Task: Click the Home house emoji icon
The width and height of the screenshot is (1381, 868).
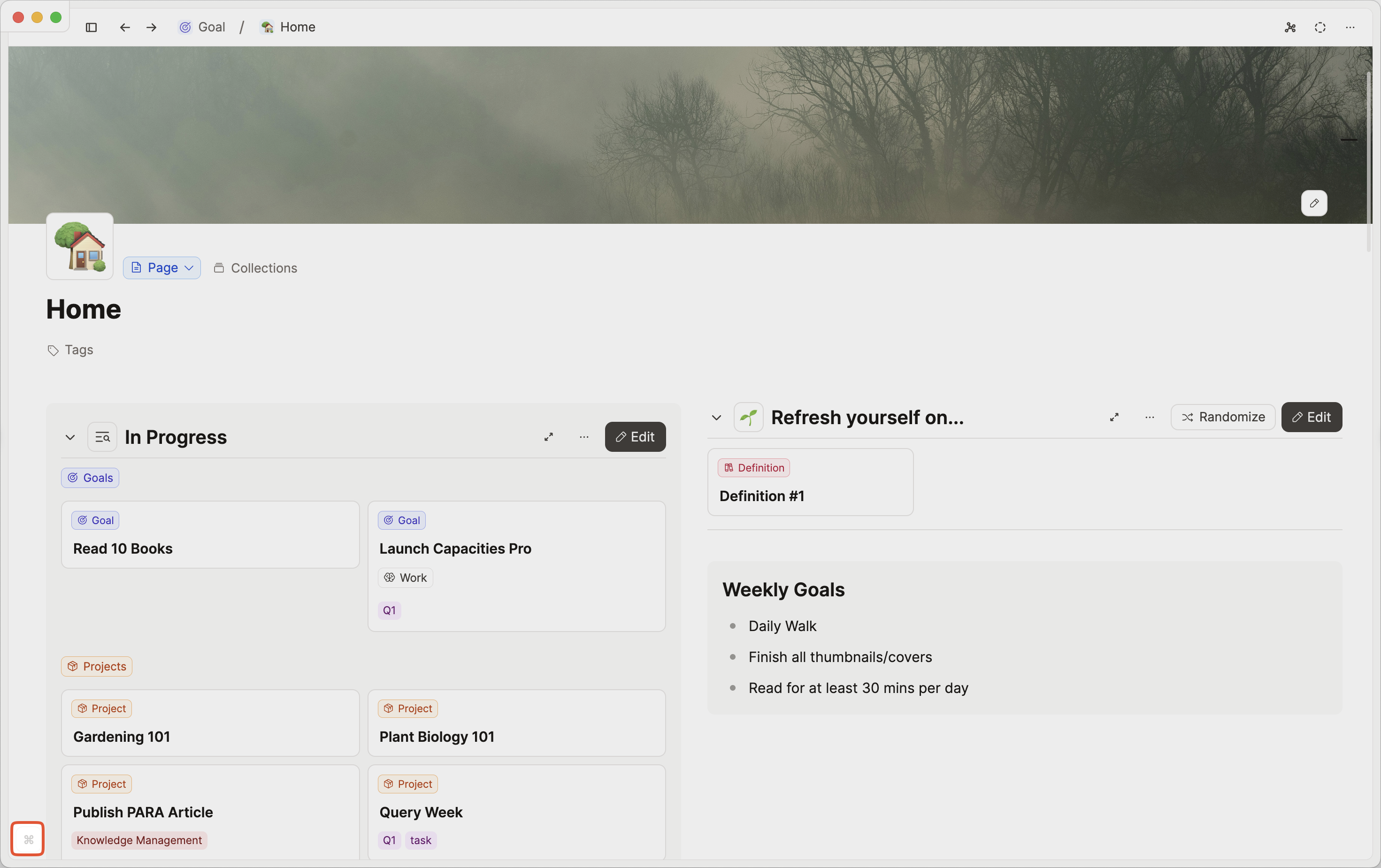Action: pyautogui.click(x=80, y=246)
